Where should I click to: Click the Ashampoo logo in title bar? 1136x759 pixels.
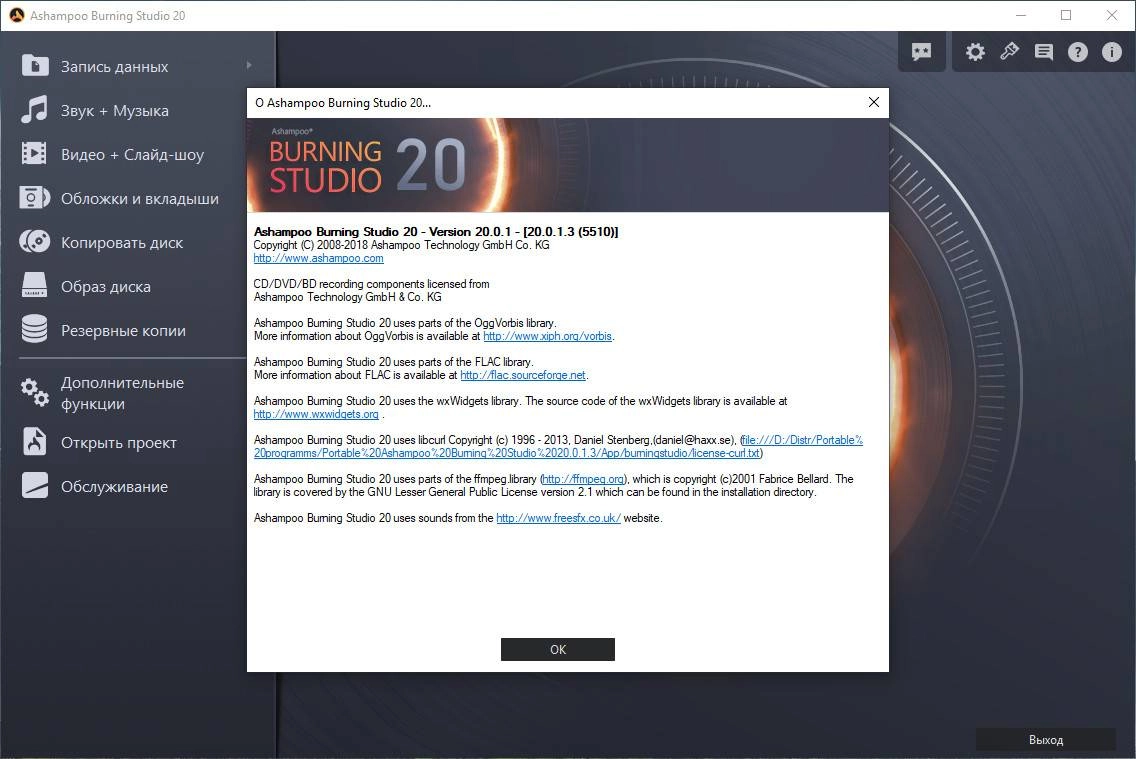(x=16, y=15)
